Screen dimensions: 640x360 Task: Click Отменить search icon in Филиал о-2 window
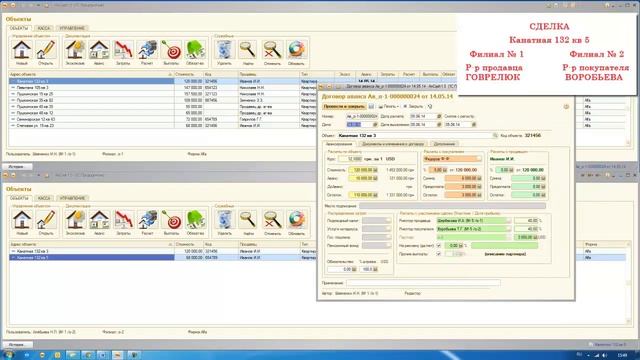tap(273, 220)
